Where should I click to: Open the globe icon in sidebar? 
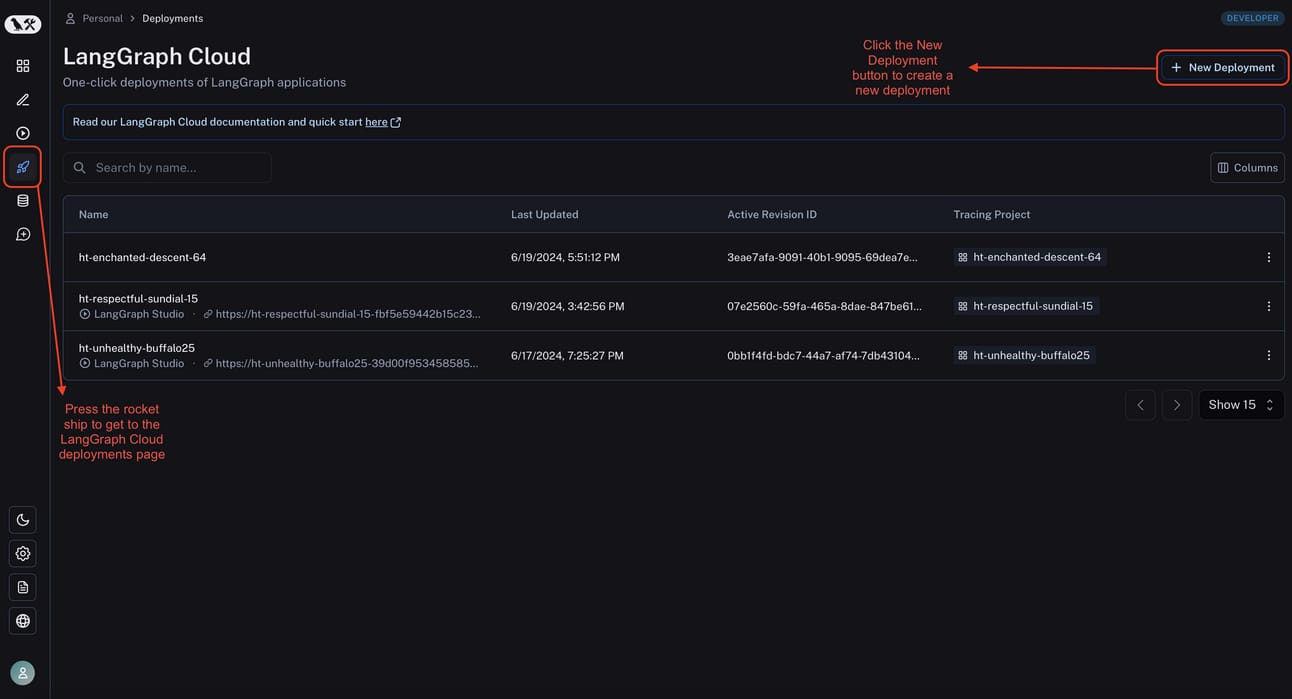click(23, 621)
